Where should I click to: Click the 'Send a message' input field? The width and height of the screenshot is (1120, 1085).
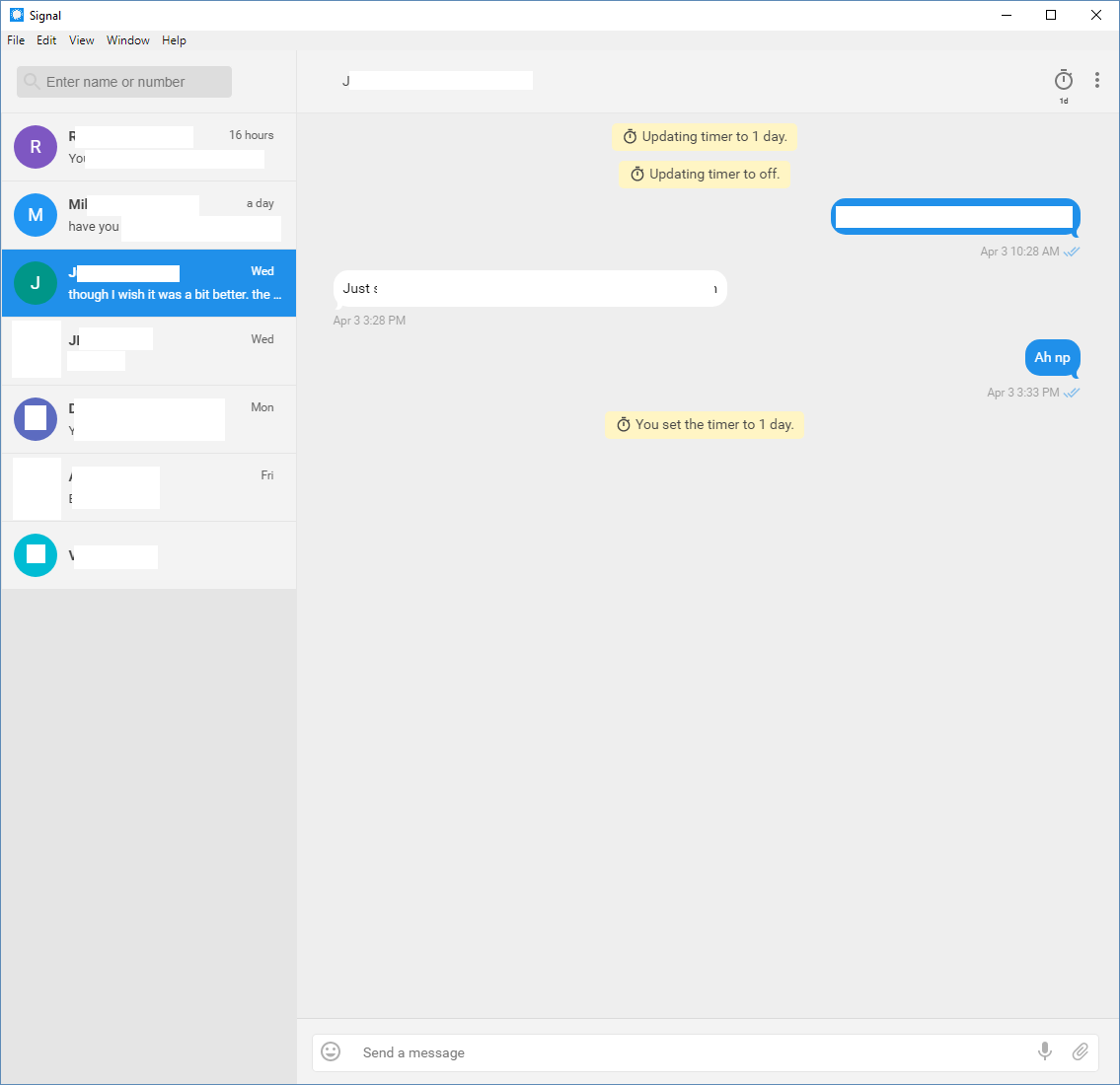[x=592, y=1051]
